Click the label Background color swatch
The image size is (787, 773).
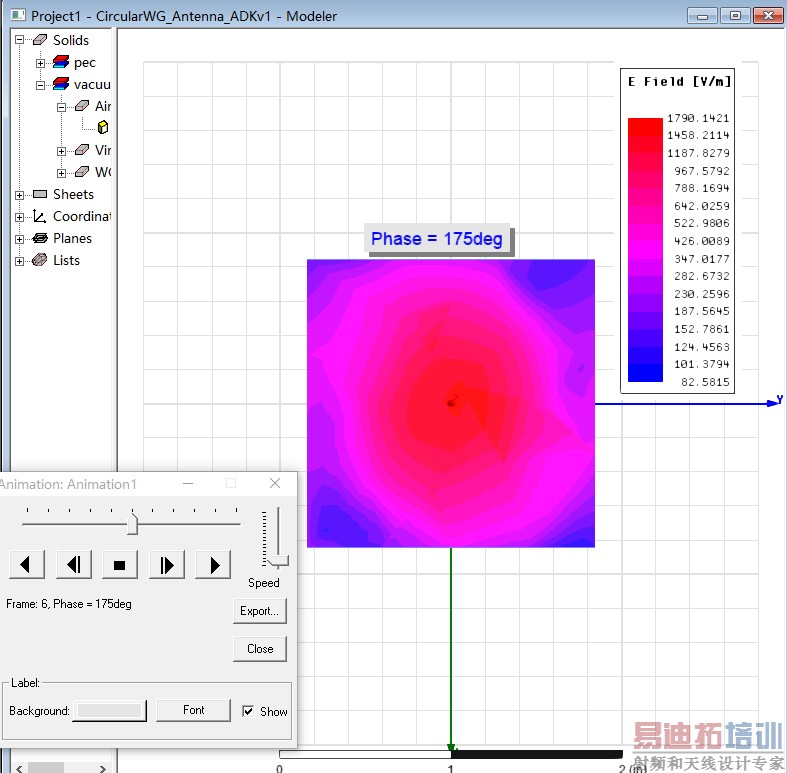click(x=111, y=710)
